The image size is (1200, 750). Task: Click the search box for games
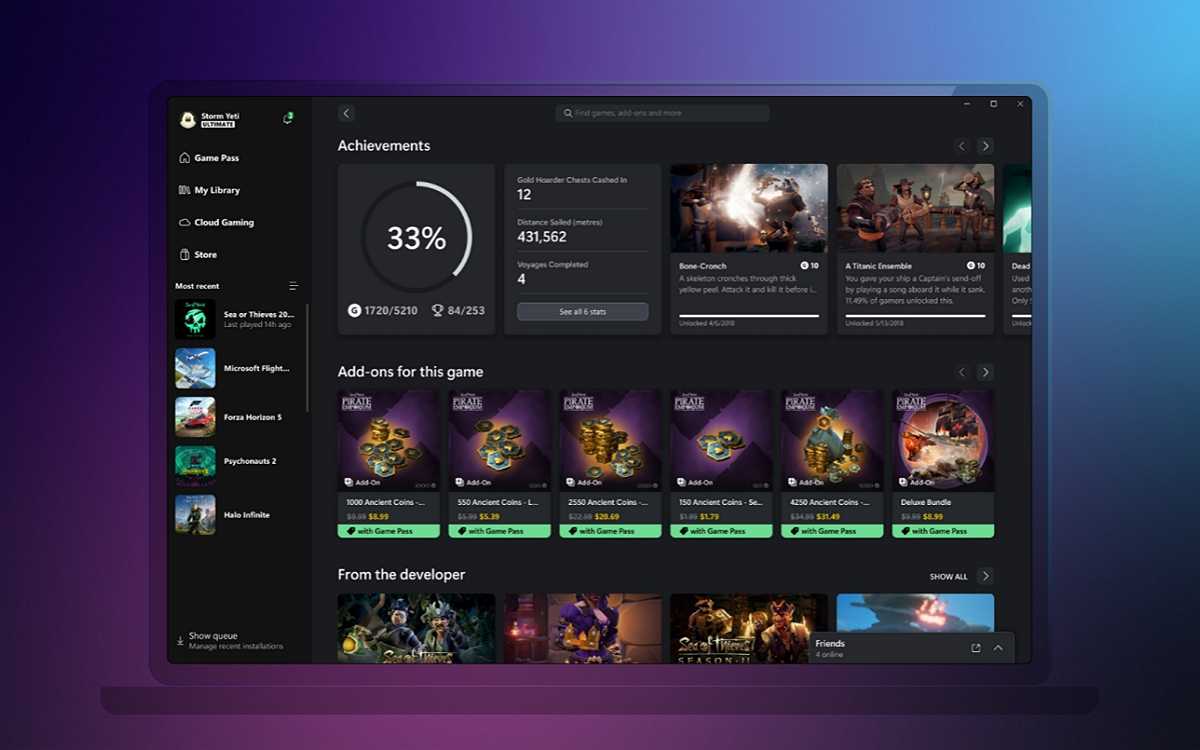coord(662,113)
